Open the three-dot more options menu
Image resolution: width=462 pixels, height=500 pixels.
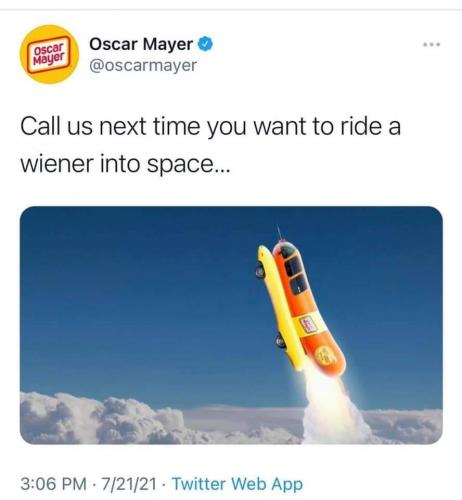pyautogui.click(x=432, y=44)
